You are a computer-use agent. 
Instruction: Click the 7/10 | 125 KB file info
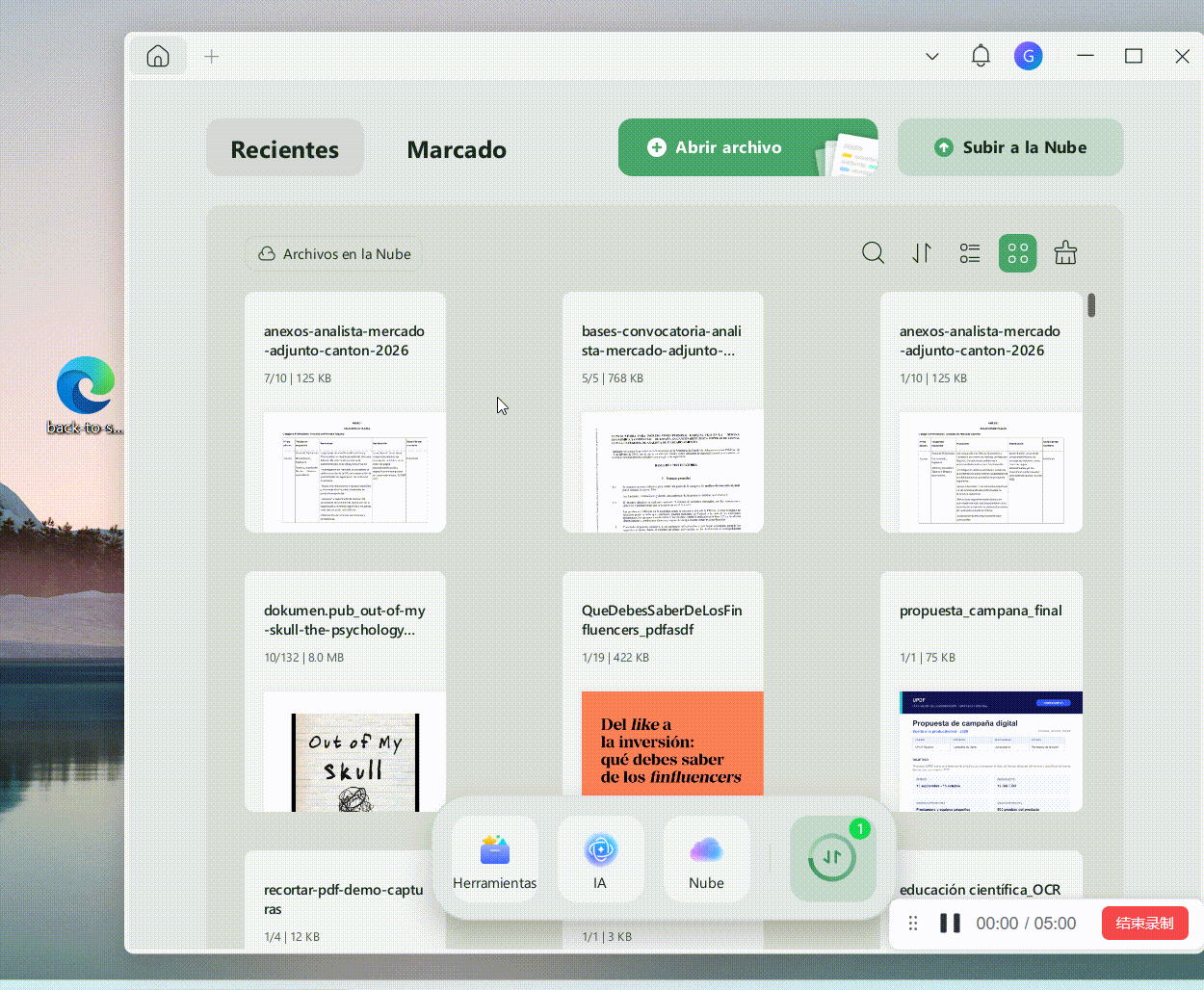pyautogui.click(x=298, y=378)
